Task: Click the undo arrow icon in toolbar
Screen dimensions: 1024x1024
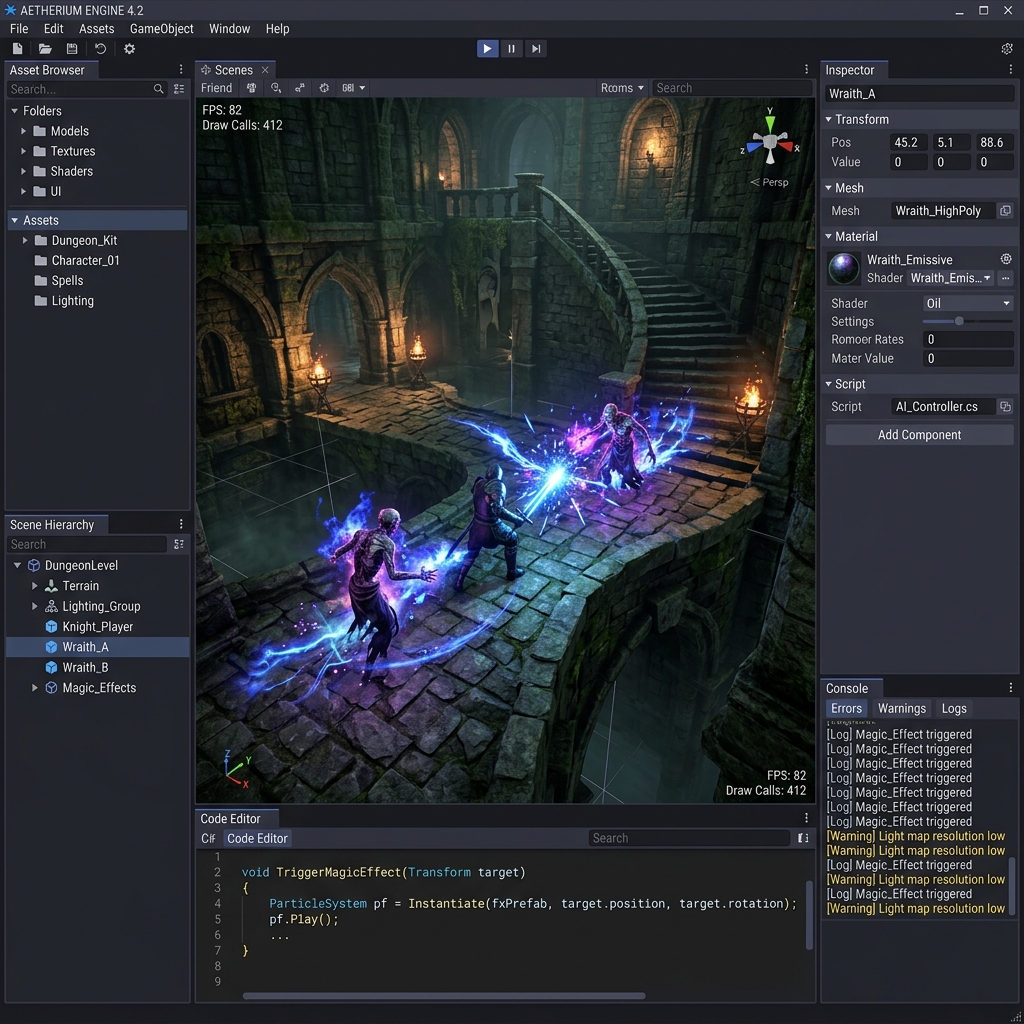Action: pyautogui.click(x=100, y=48)
